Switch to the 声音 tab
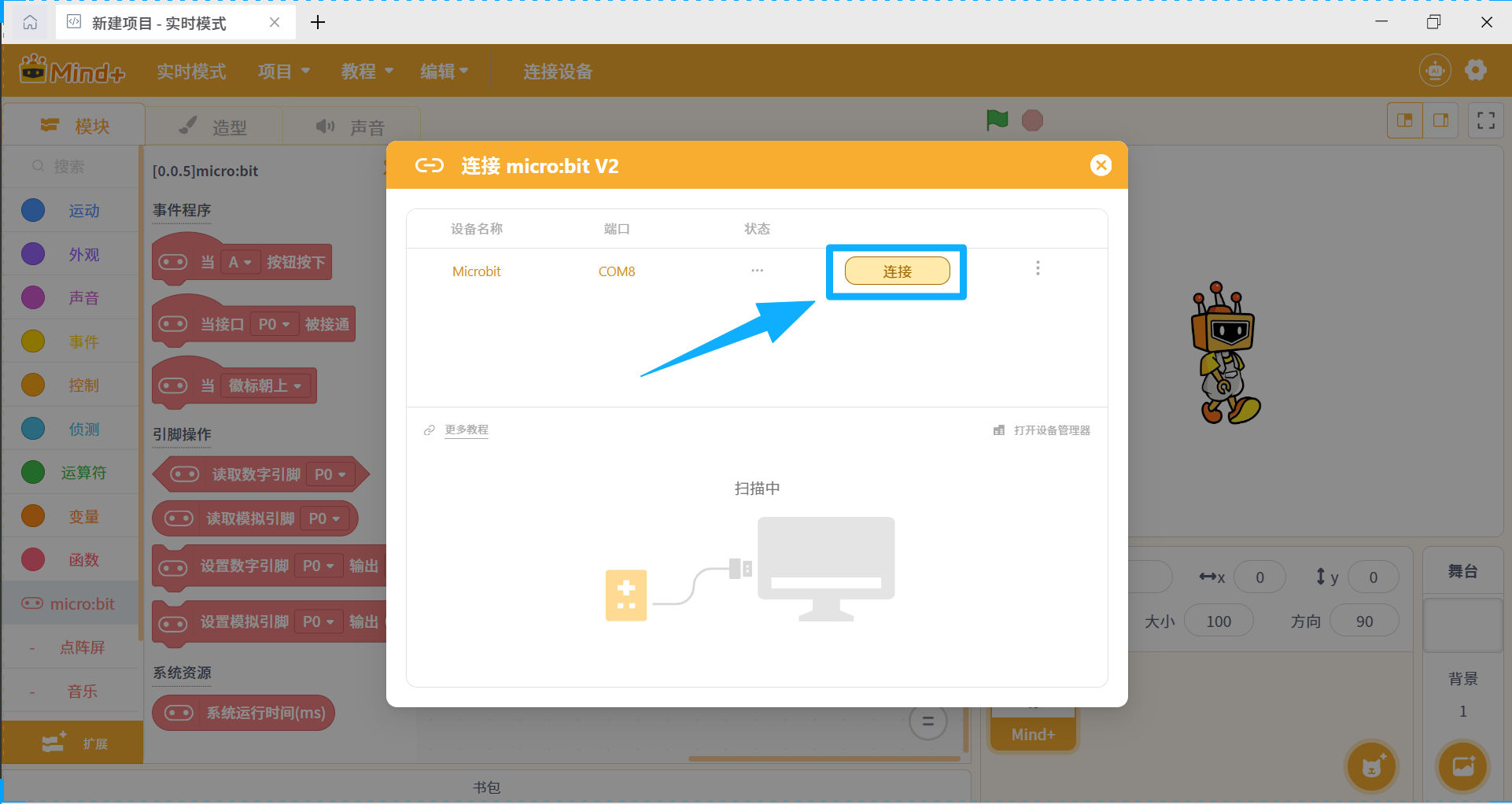1512x804 pixels. point(350,126)
